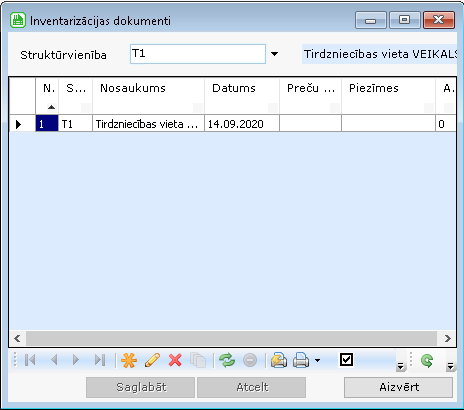Toggle the checkbox in the bottom toolbar
The height and width of the screenshot is (410, 464).
346,360
